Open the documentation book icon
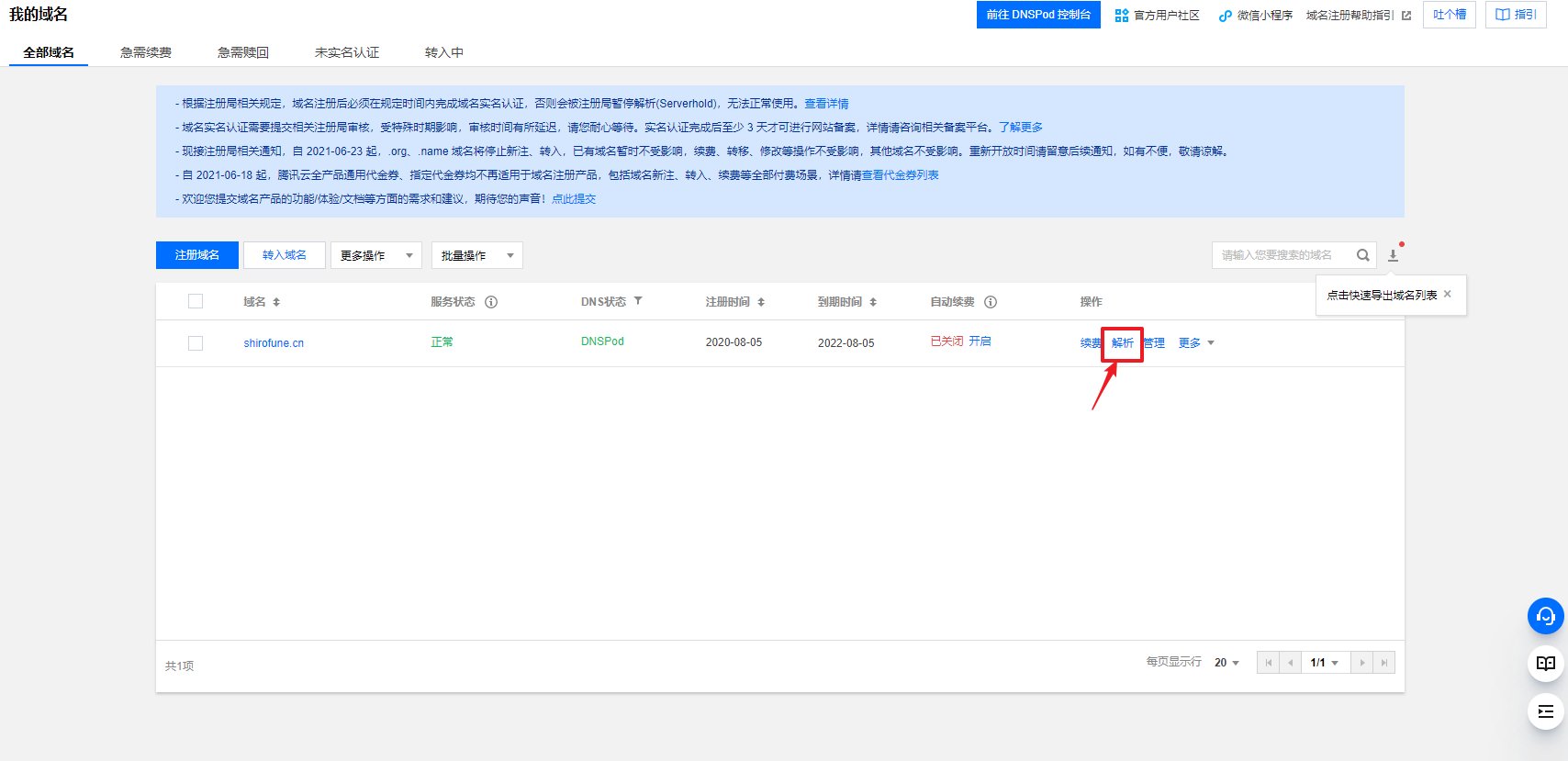The width and height of the screenshot is (1568, 761). coord(1545,664)
